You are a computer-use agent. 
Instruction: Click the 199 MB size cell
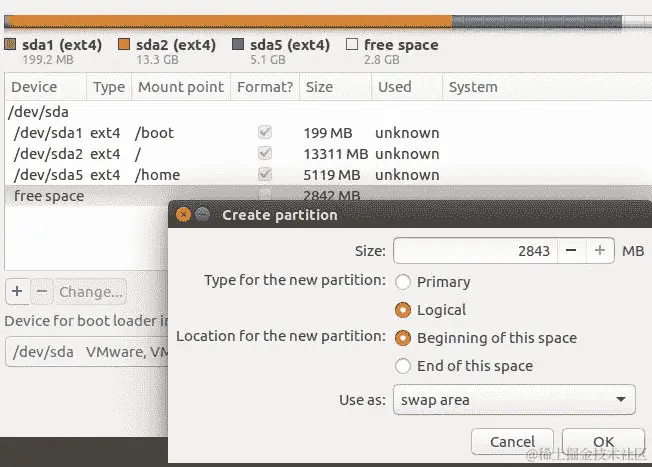pyautogui.click(x=328, y=133)
